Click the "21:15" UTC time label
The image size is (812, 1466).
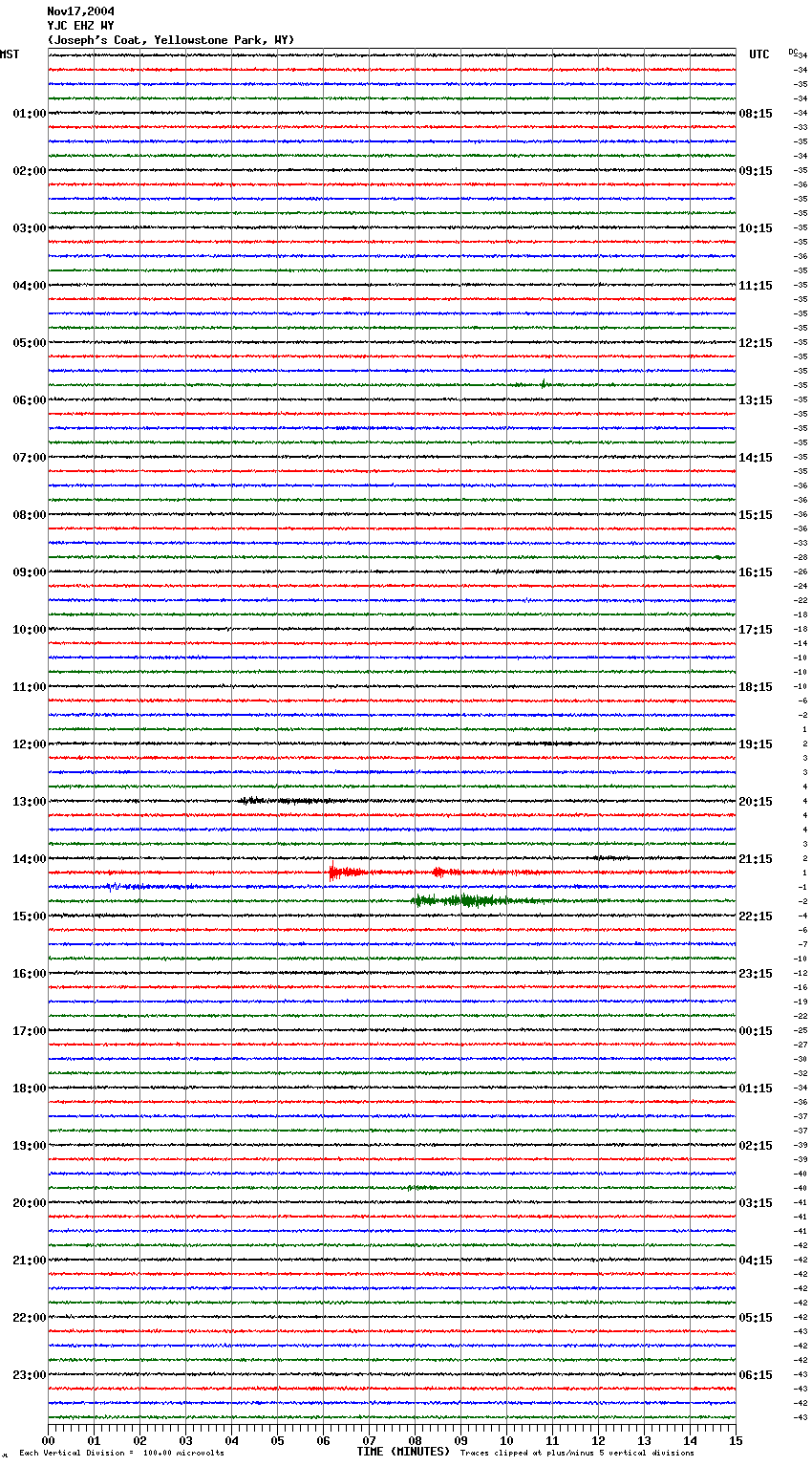[756, 859]
